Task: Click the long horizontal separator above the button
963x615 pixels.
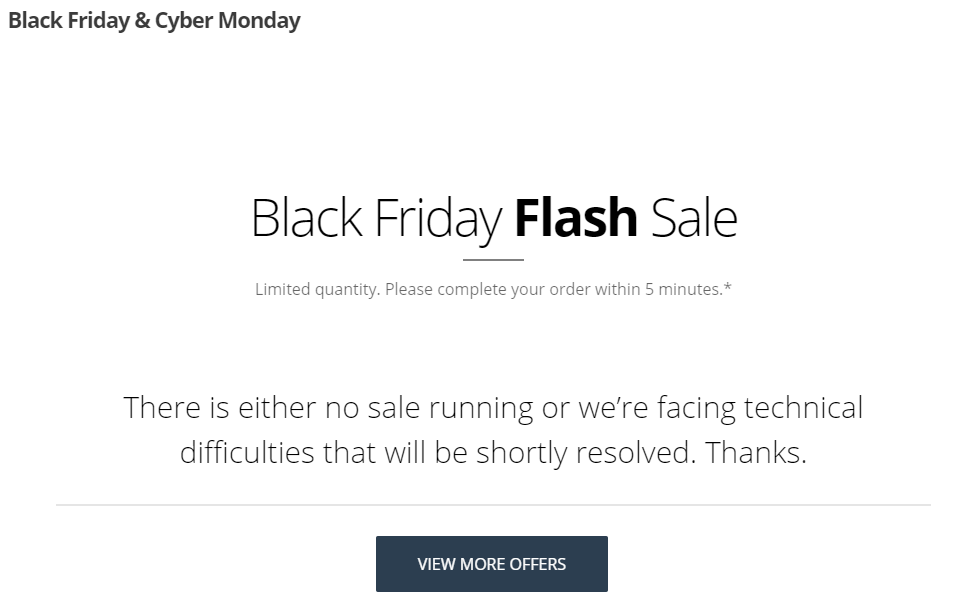Action: click(x=493, y=505)
